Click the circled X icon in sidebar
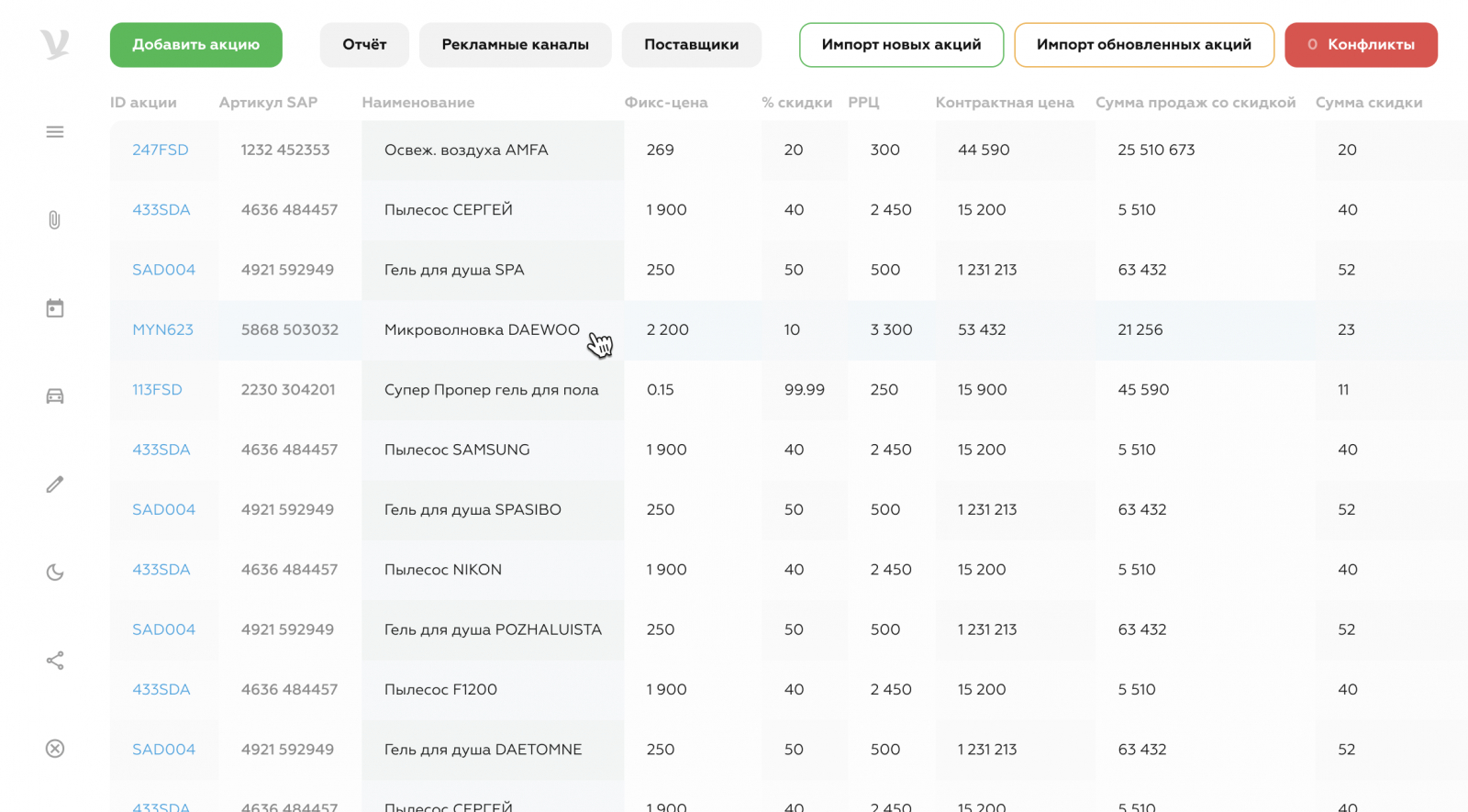The width and height of the screenshot is (1468, 812). (x=55, y=749)
